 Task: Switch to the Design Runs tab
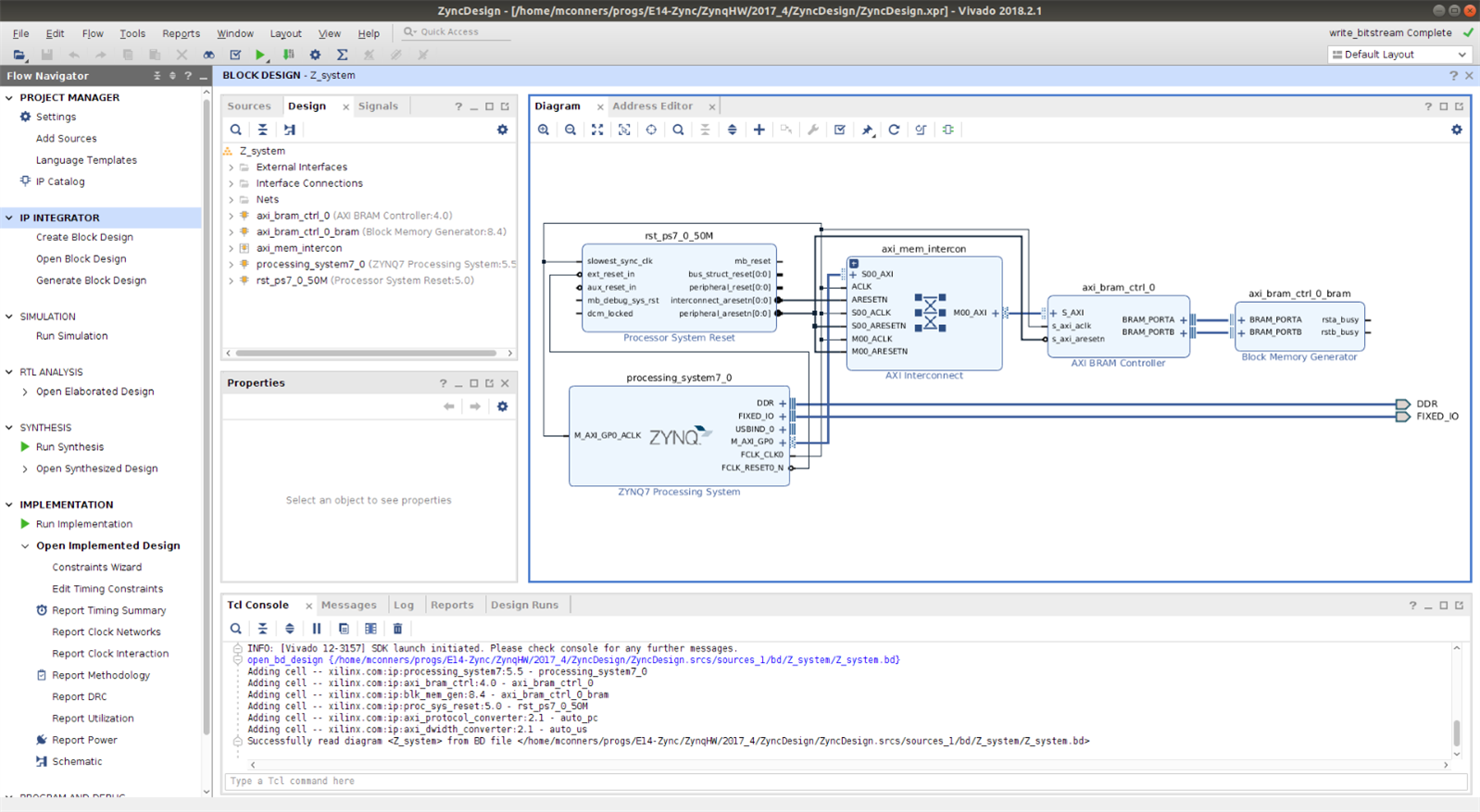[x=524, y=606]
